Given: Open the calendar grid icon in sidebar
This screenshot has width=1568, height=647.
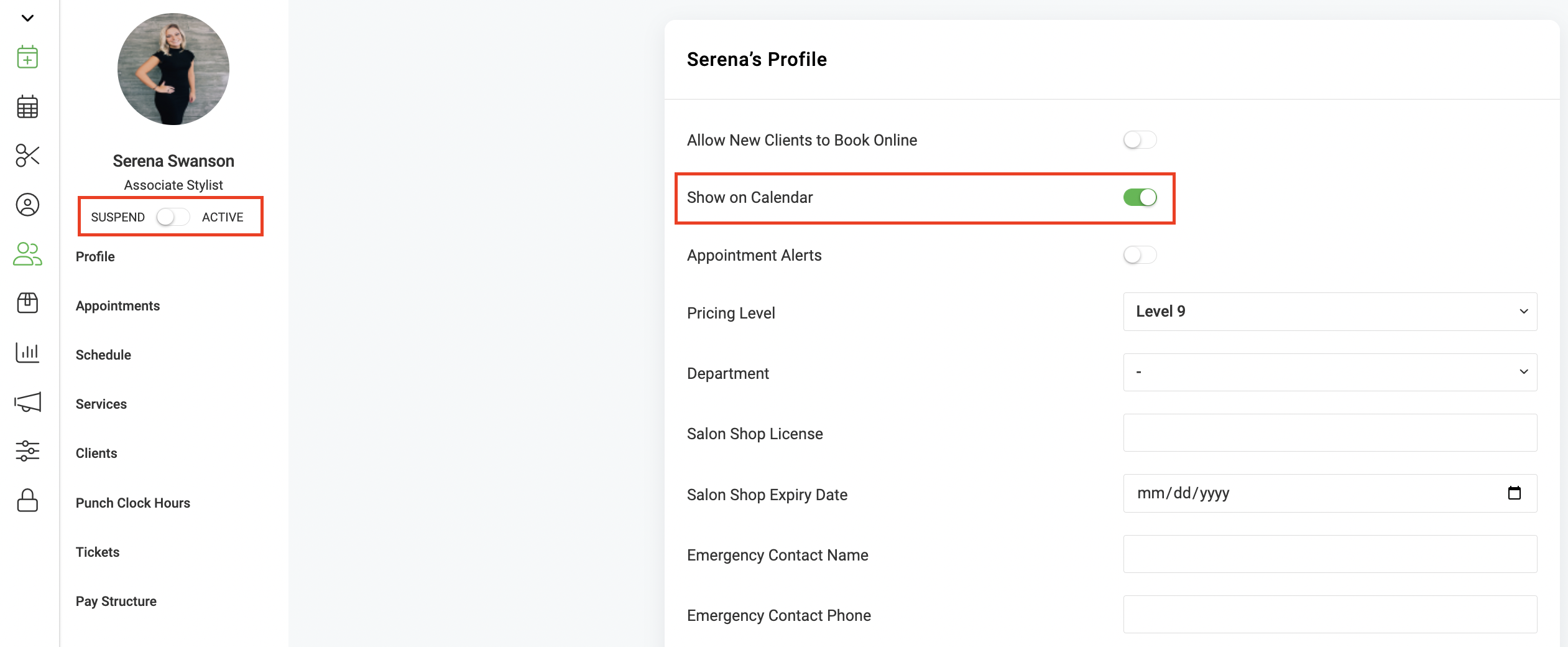Looking at the screenshot, I should coord(27,106).
